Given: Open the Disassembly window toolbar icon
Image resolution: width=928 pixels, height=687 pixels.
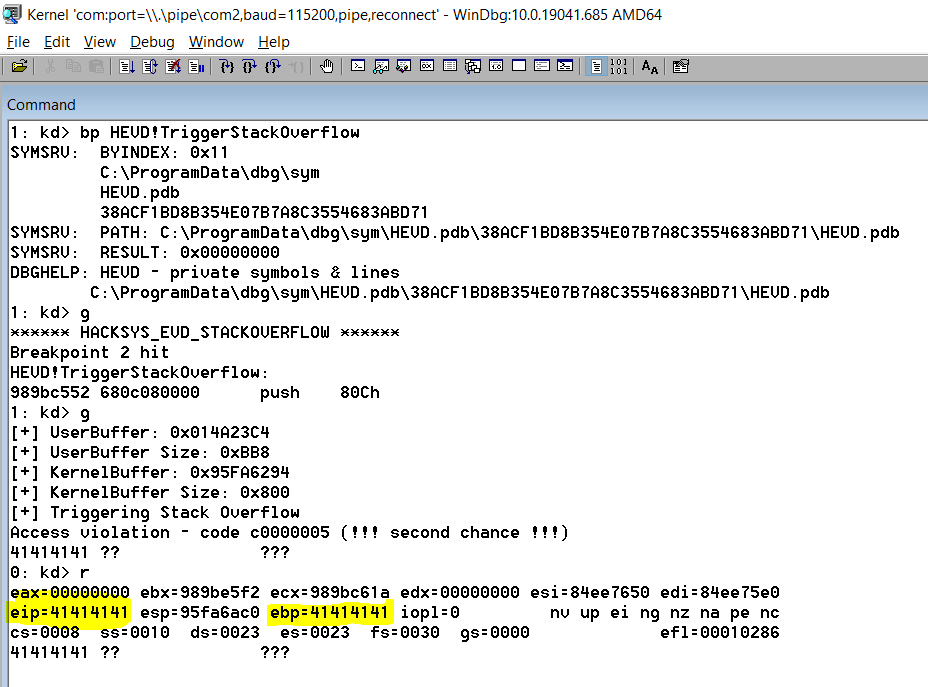Looking at the screenshot, I should 496,66.
